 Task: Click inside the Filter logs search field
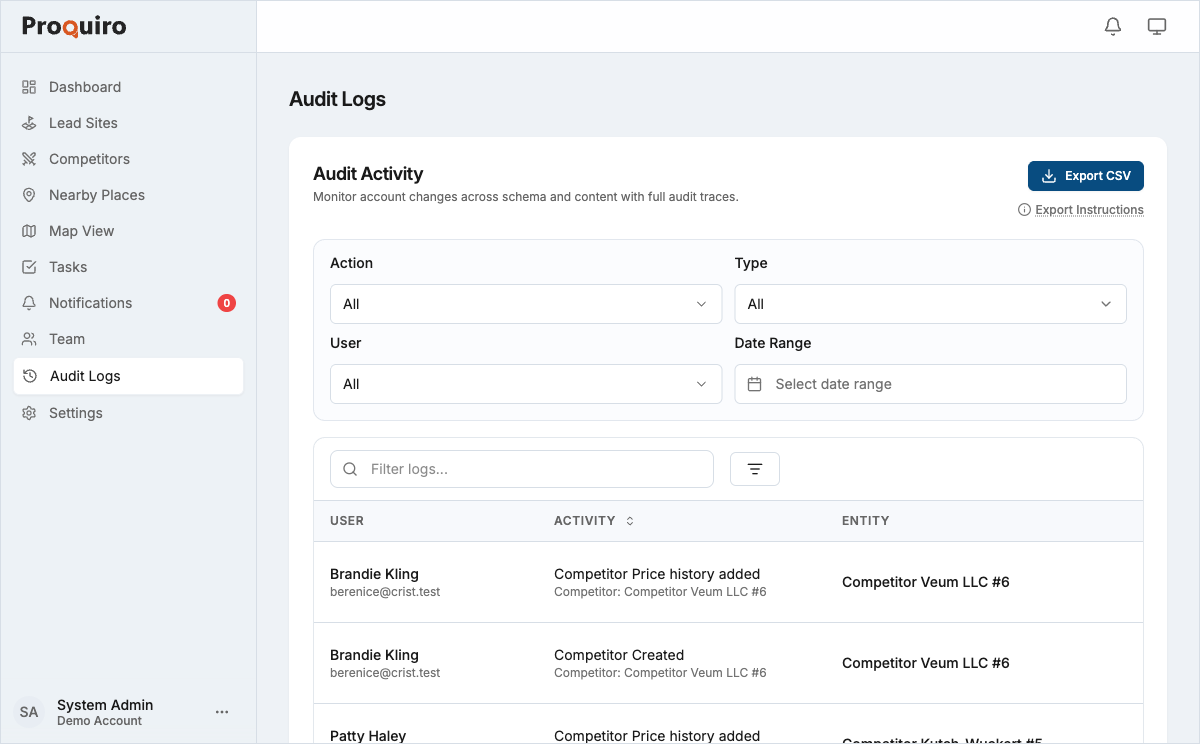click(521, 468)
